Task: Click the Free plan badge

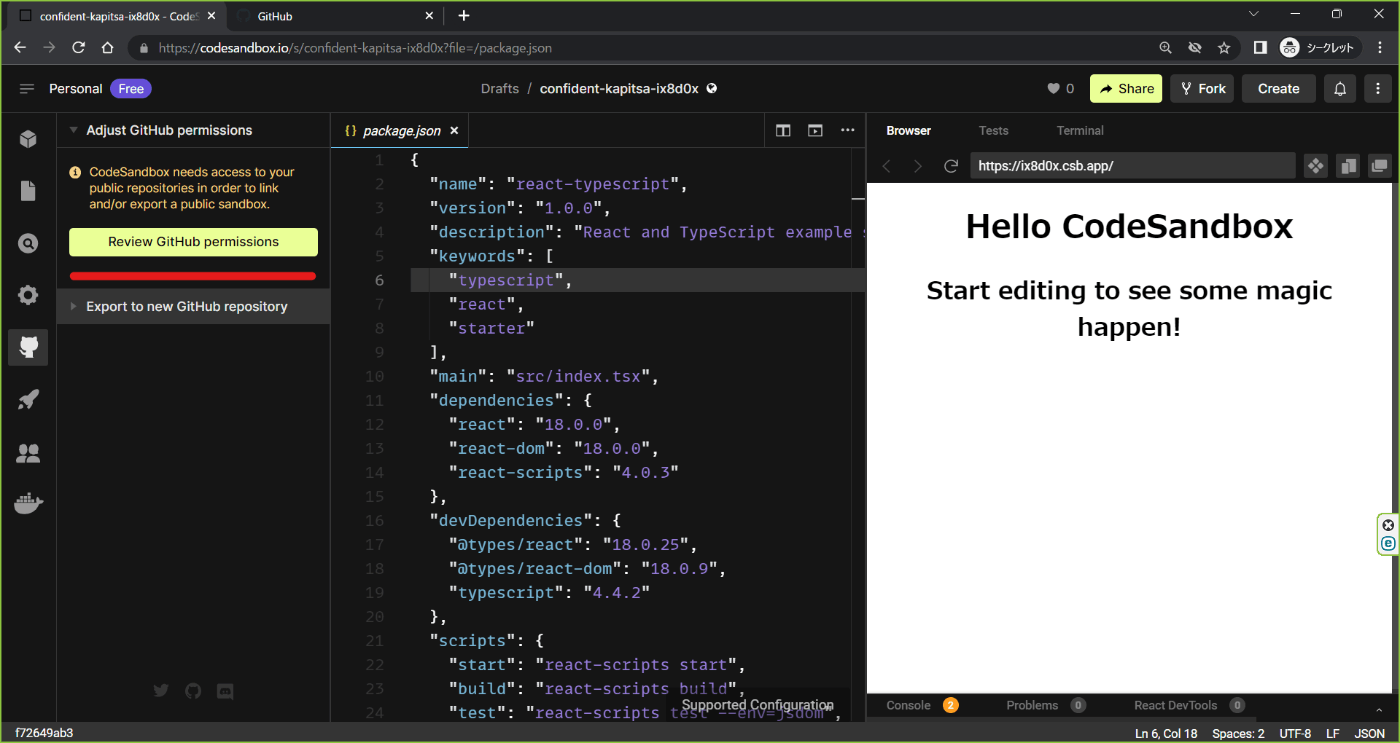Action: coord(131,89)
